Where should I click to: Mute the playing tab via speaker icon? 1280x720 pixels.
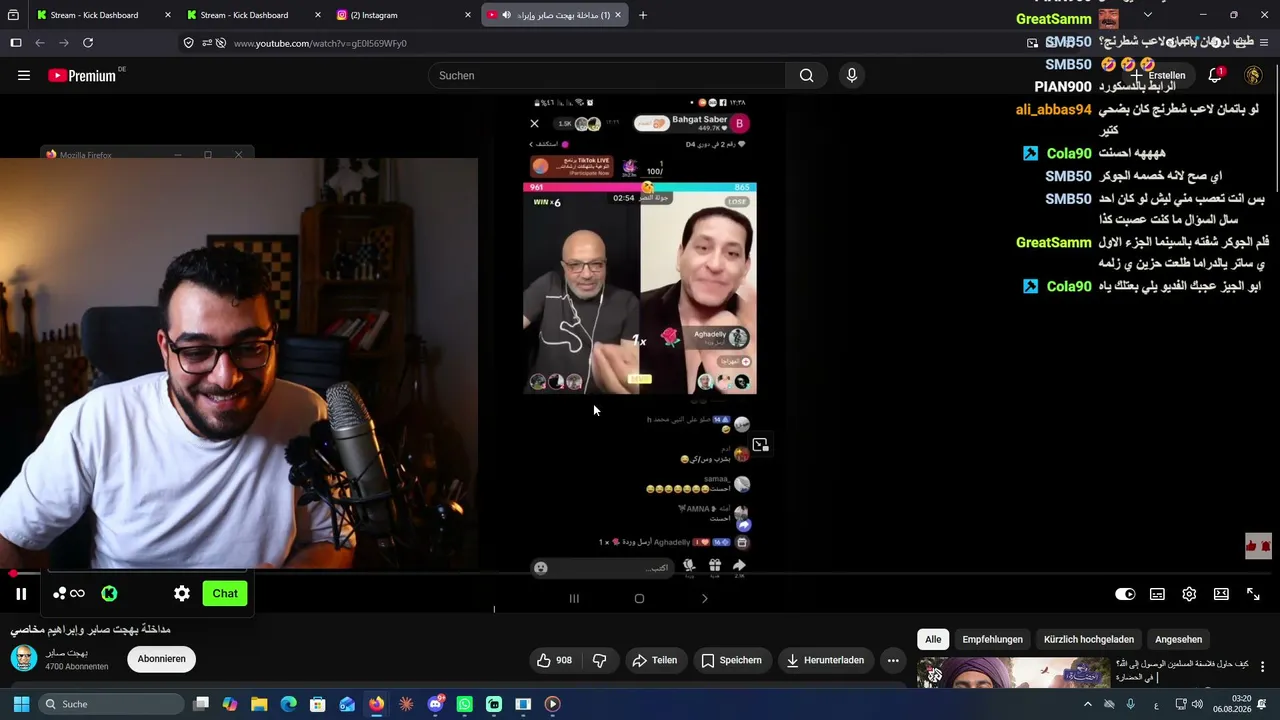pos(506,15)
